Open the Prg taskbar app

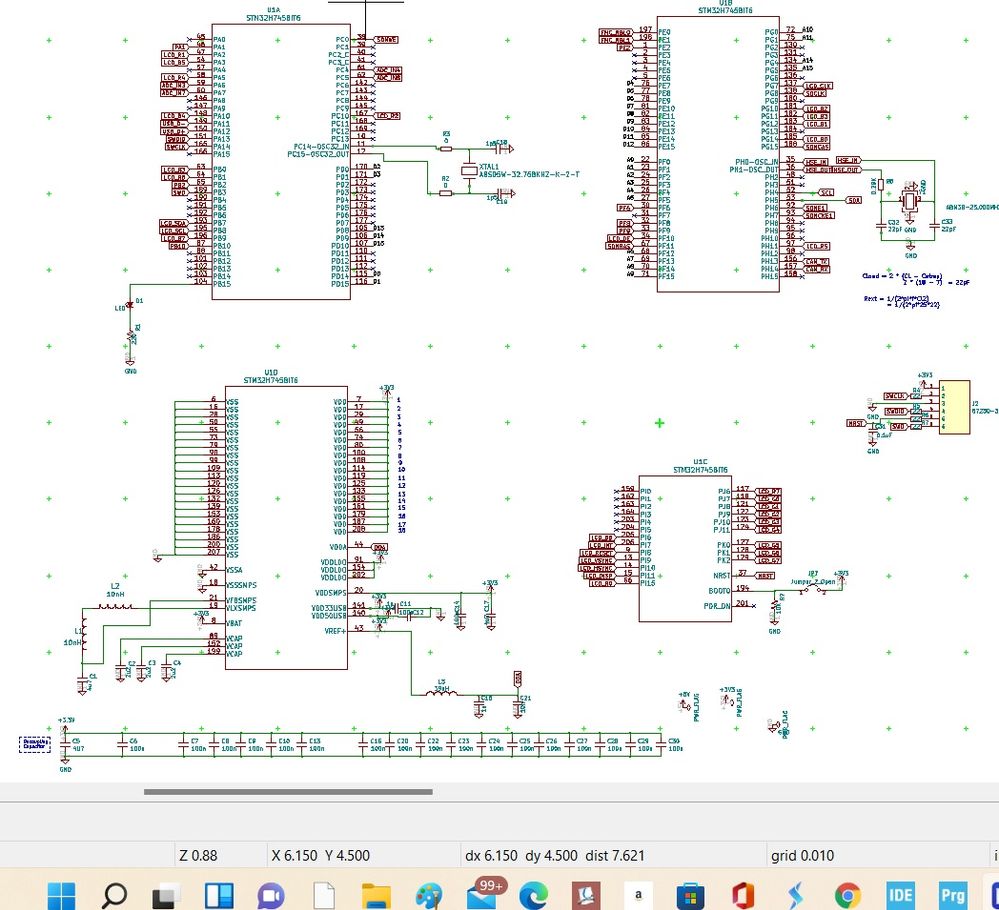952,896
